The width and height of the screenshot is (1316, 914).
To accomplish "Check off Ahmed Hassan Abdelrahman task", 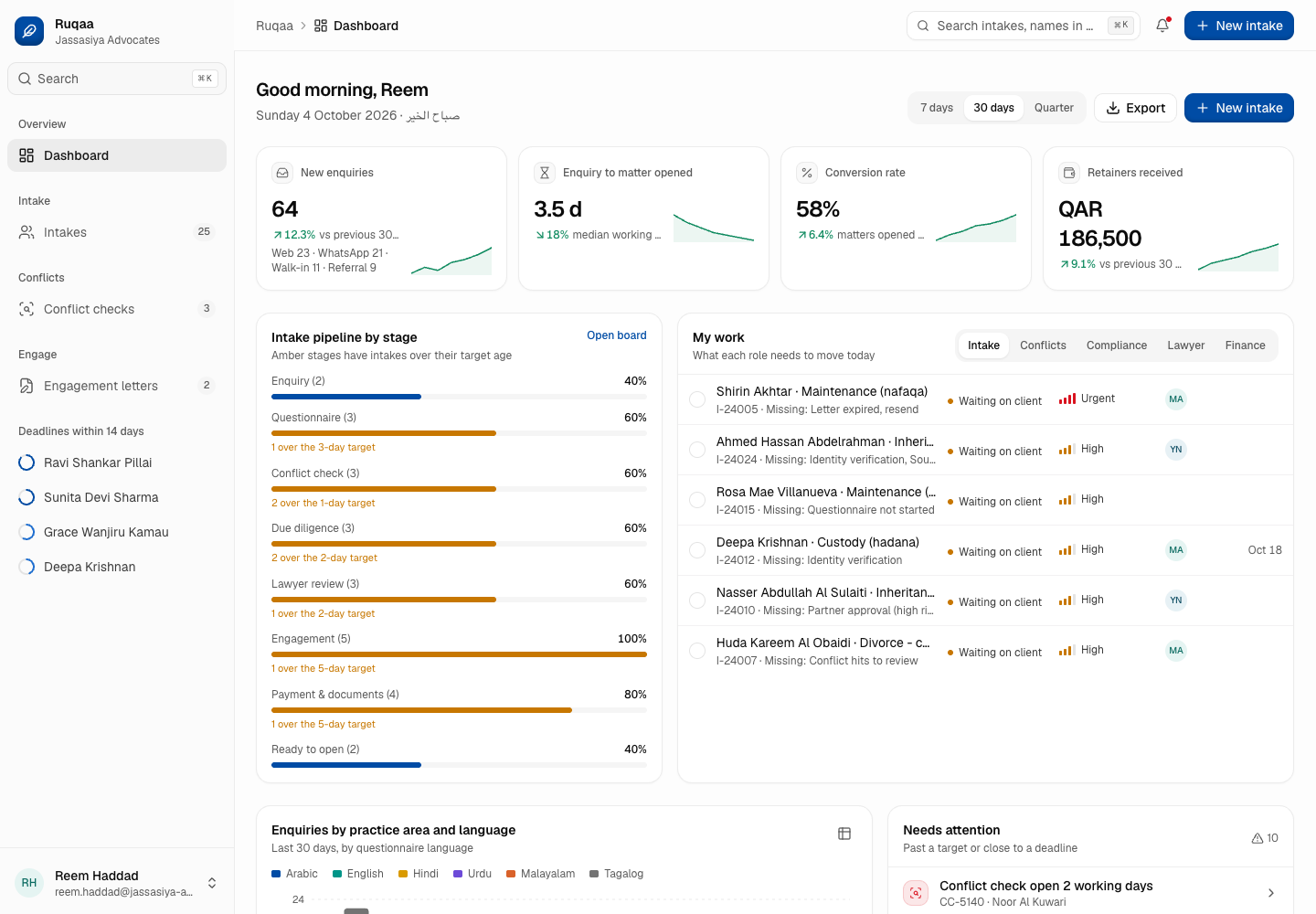I will click(697, 450).
